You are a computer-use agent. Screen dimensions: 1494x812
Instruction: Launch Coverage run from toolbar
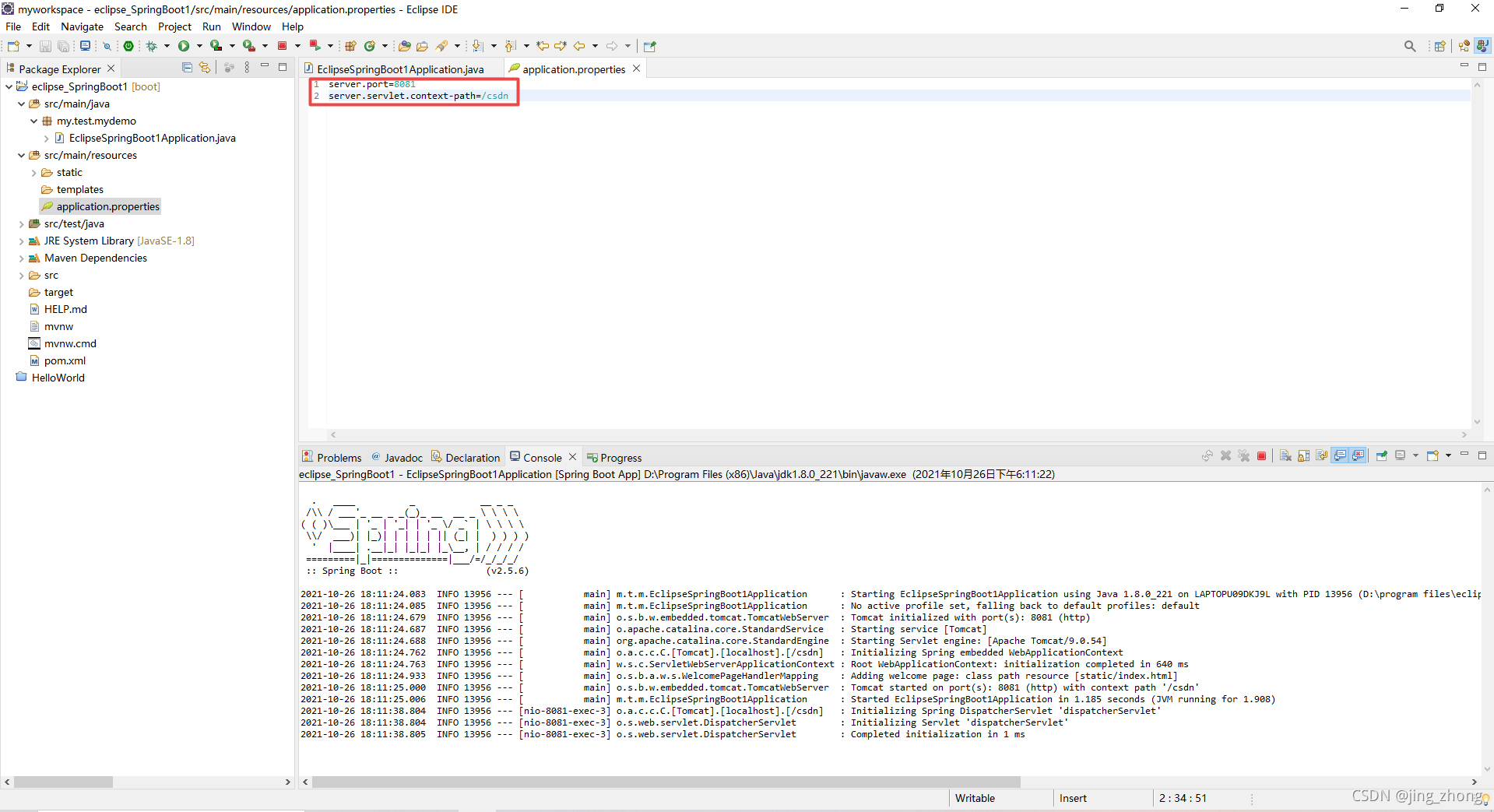point(216,46)
